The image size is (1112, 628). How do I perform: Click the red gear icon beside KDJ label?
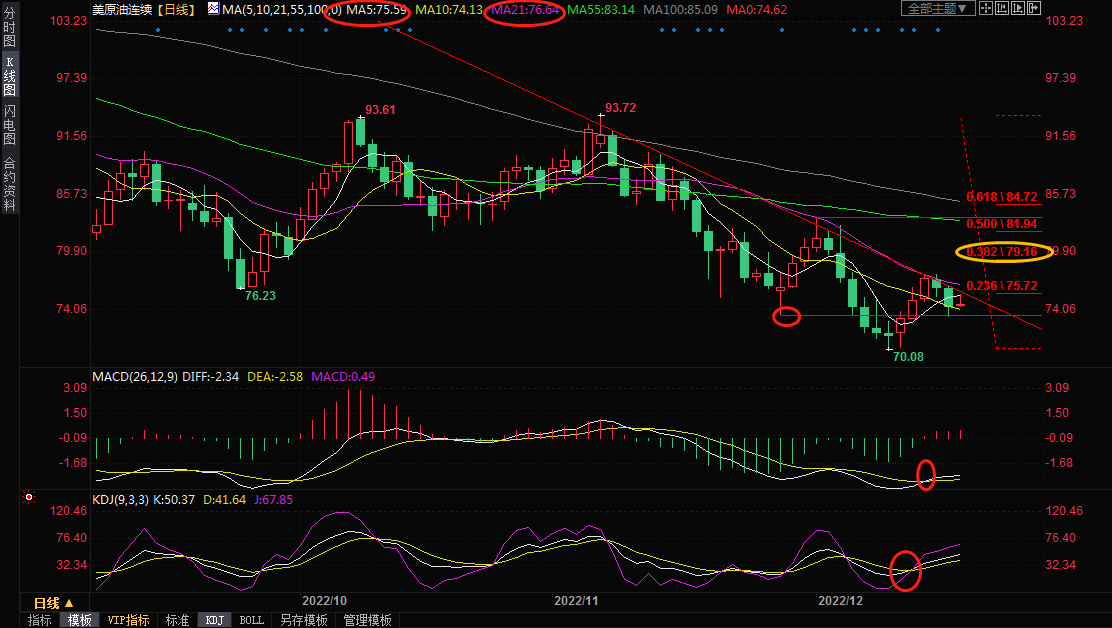tap(29, 497)
